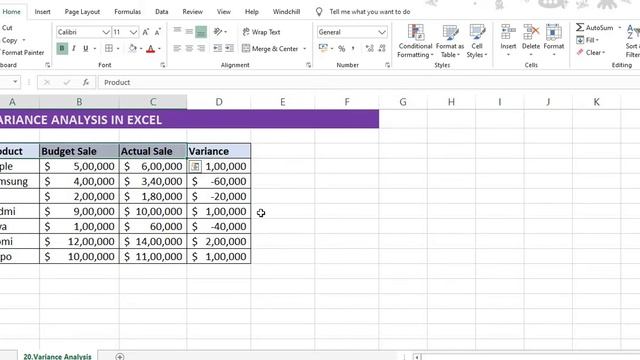This screenshot has height=360, width=640.
Task: Open Insert ribbon tab
Action: (42, 11)
